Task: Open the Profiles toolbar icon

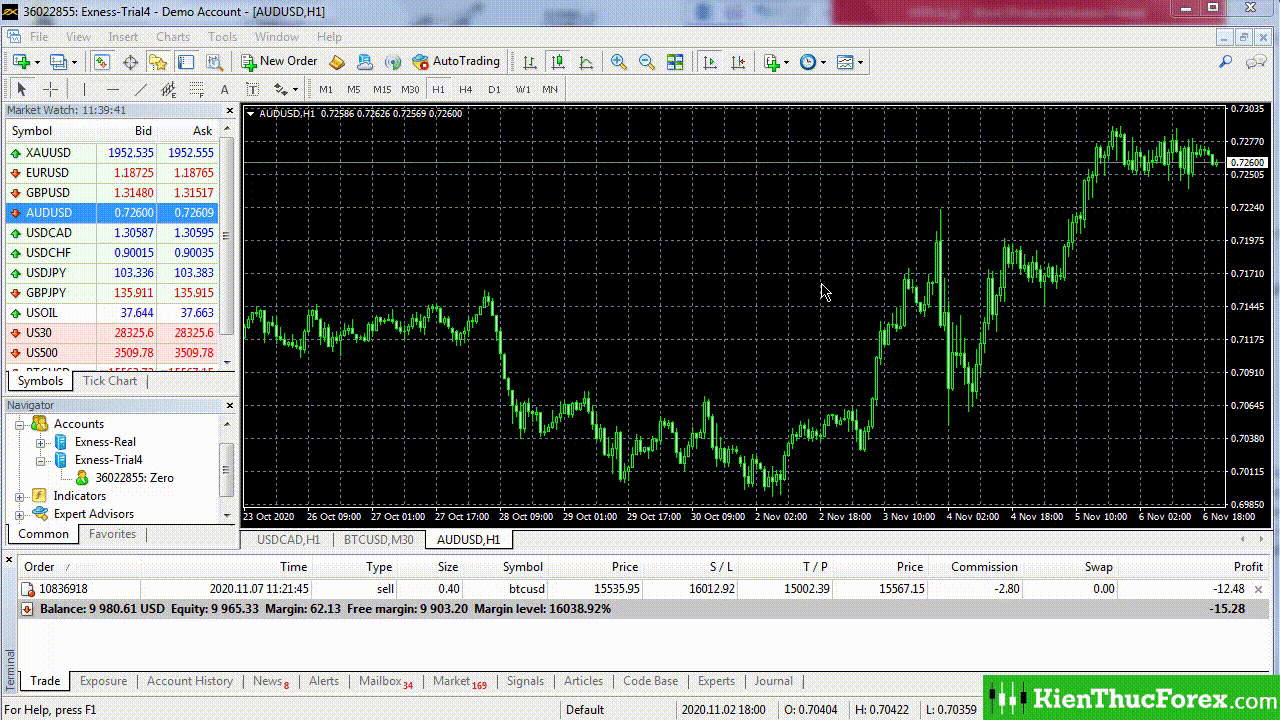Action: click(58, 62)
